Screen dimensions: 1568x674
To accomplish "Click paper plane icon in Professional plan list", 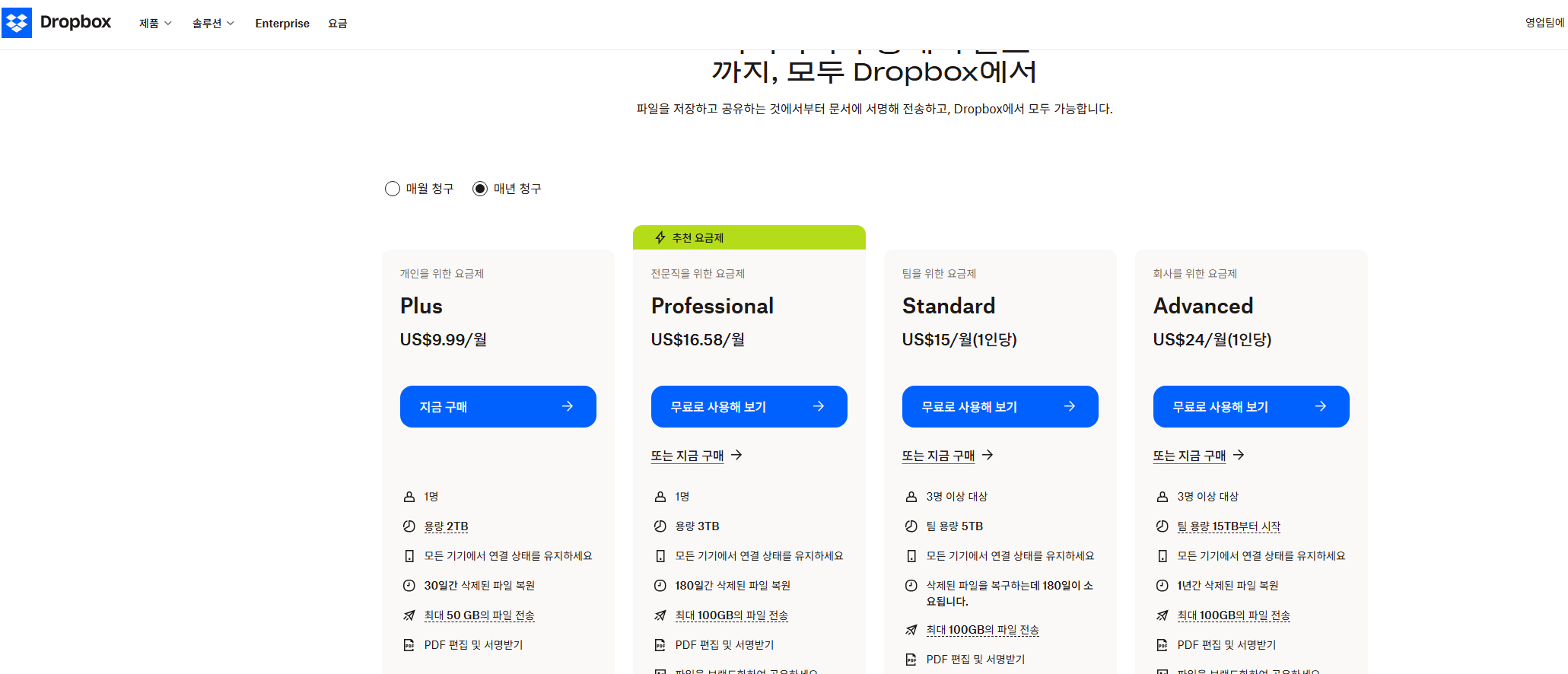I will tap(660, 615).
